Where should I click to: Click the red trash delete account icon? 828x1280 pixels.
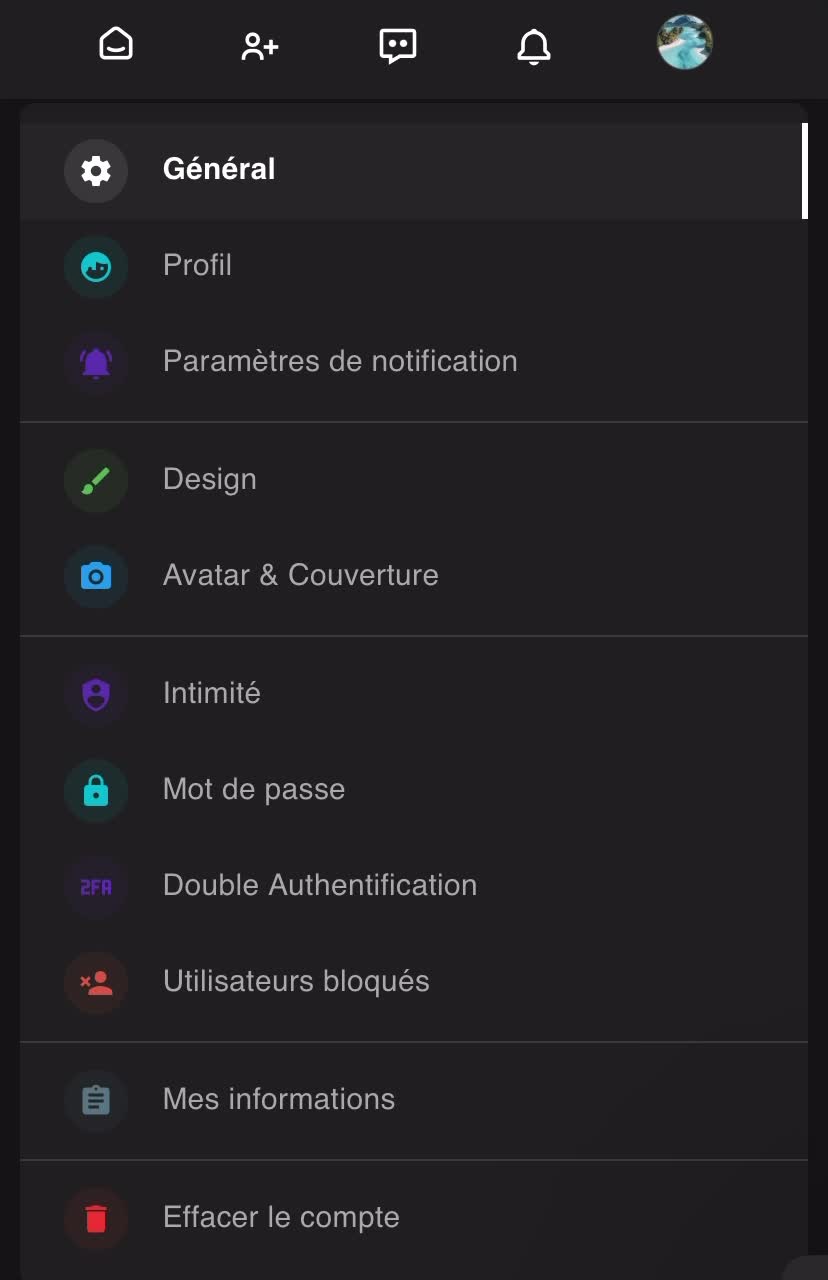(96, 1219)
